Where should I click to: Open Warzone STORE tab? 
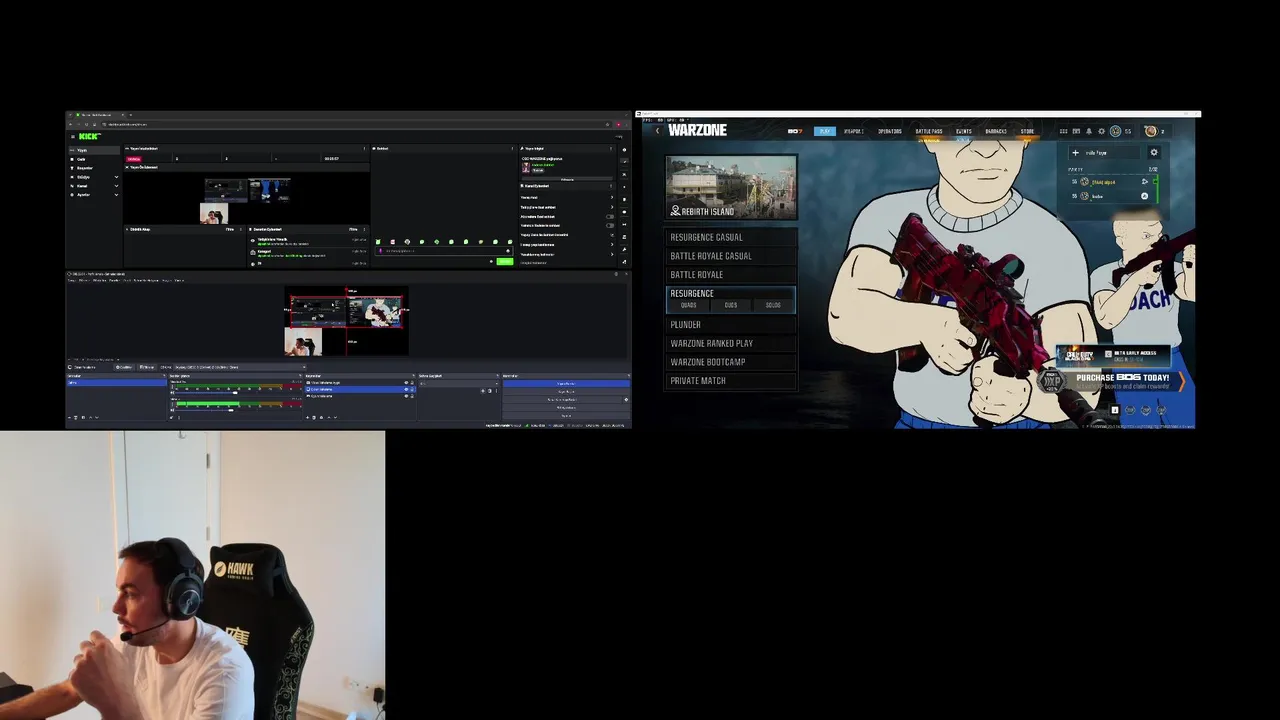[x=1027, y=131]
